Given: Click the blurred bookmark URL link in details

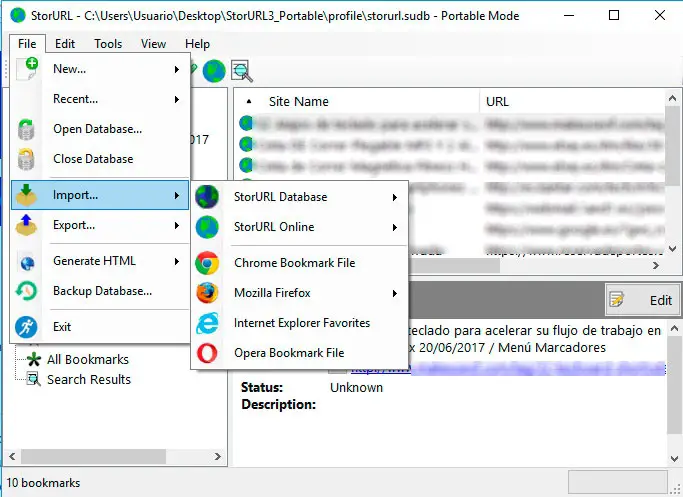Looking at the screenshot, I should coord(508,369).
